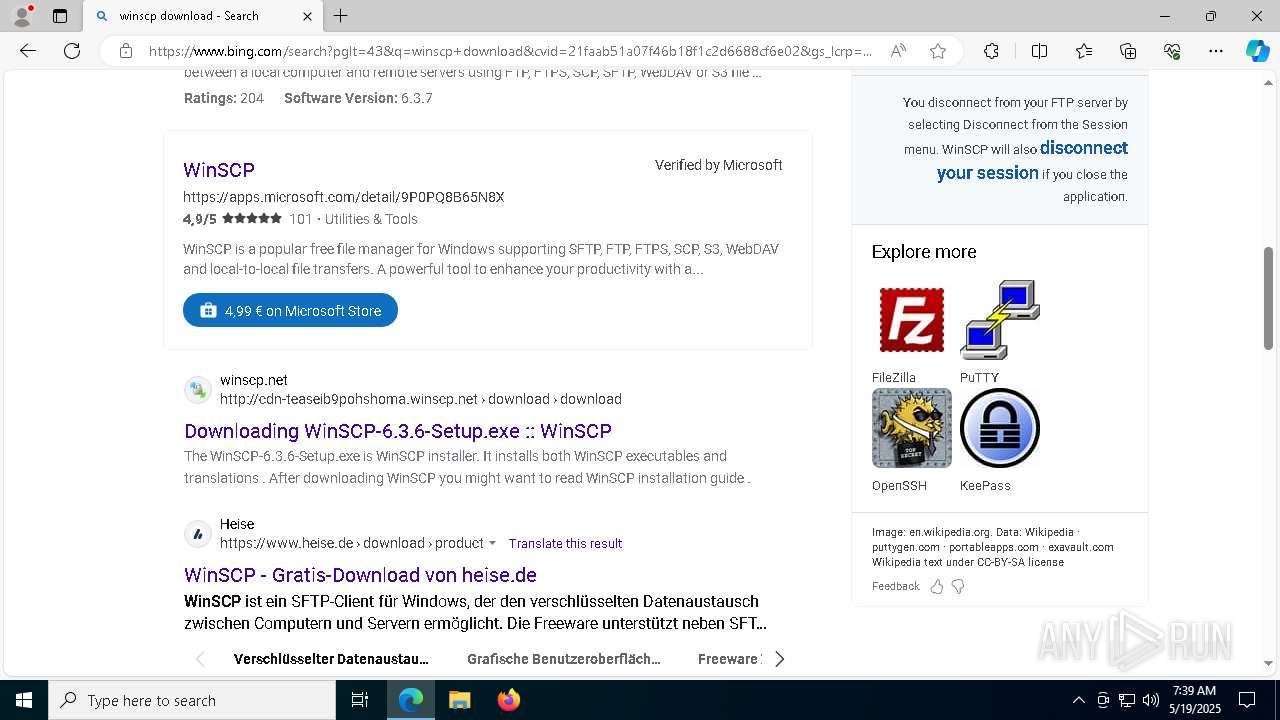Open File Explorer from taskbar
The width and height of the screenshot is (1280, 720).
coord(459,700)
